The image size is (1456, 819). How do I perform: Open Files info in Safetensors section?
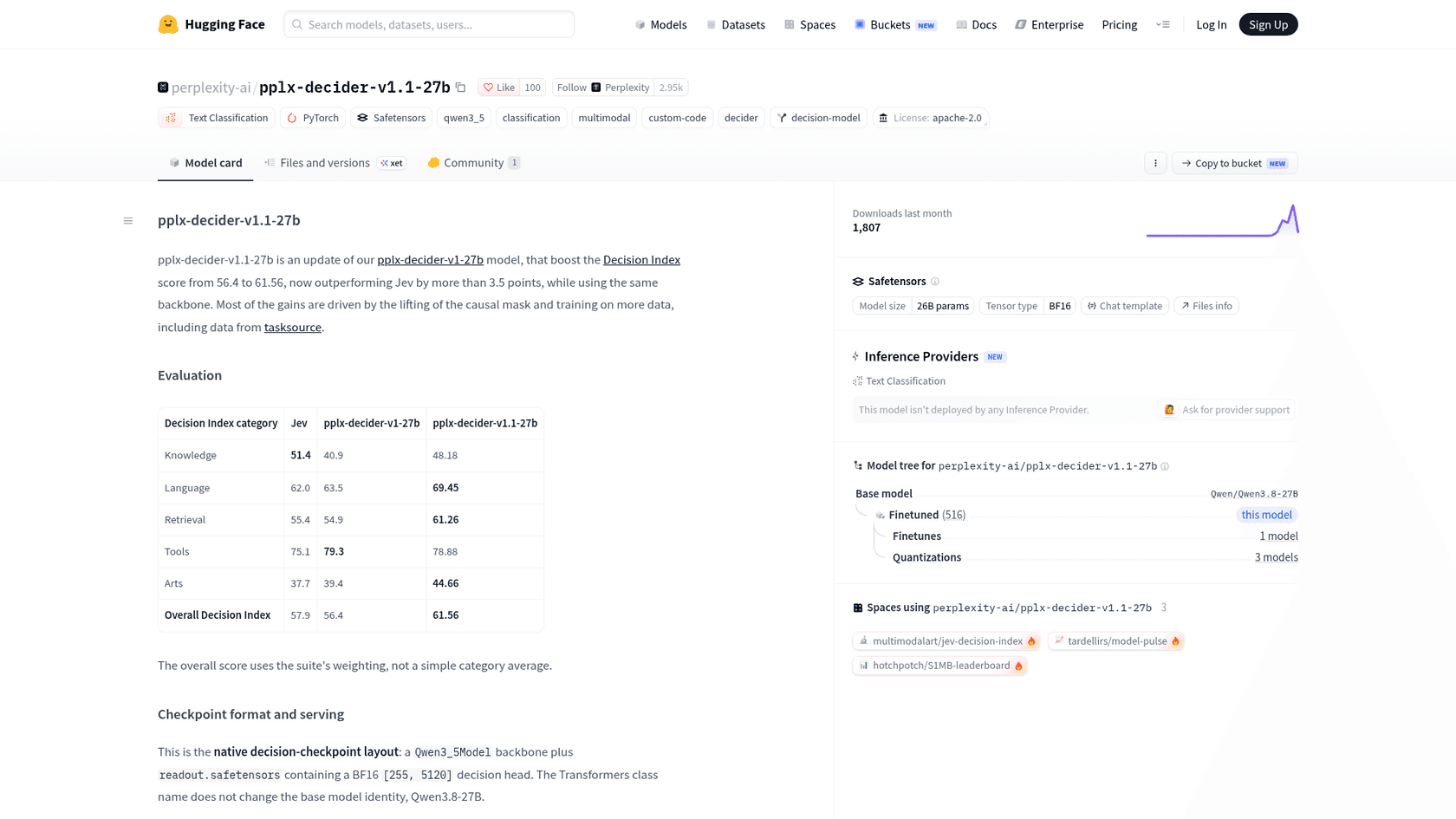1206,306
